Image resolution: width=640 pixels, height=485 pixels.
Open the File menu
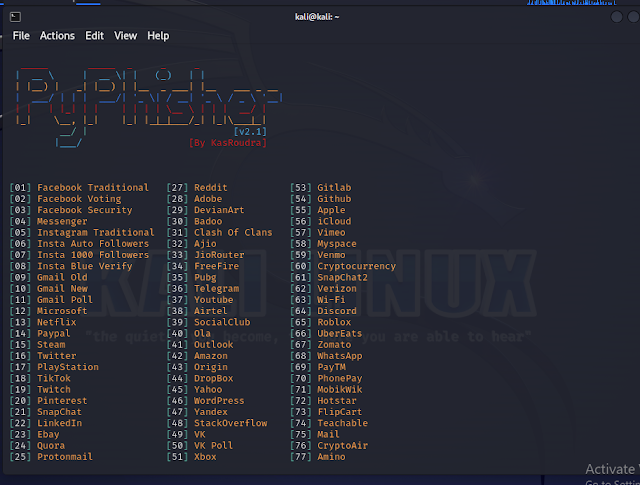tap(21, 36)
